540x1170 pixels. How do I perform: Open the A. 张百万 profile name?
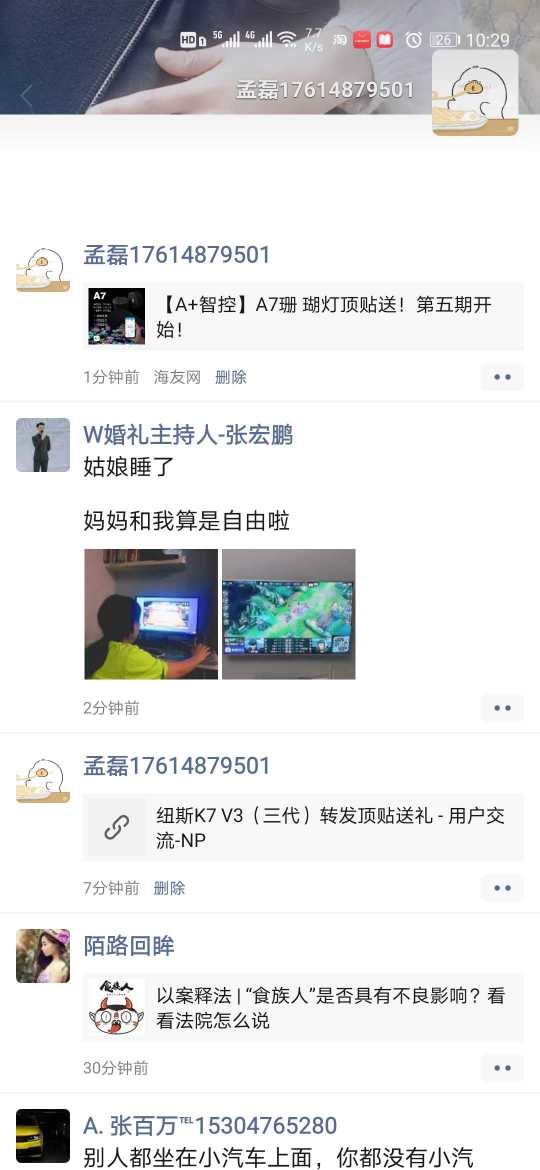(x=210, y=1125)
